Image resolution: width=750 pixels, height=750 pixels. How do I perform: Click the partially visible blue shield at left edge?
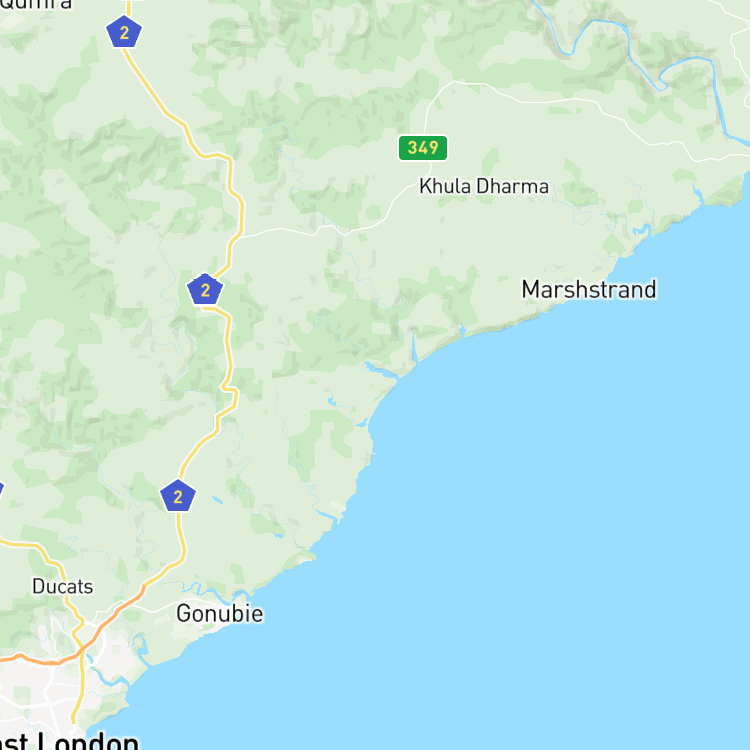click(x=1, y=490)
